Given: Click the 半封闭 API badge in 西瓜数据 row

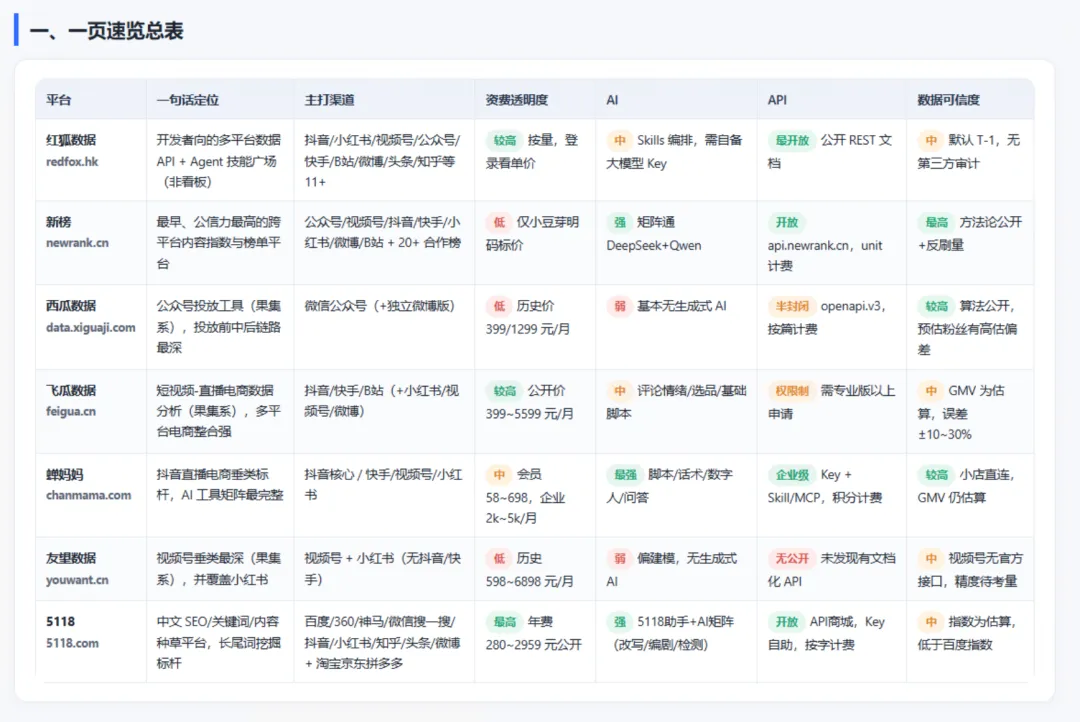Looking at the screenshot, I should (x=792, y=306).
